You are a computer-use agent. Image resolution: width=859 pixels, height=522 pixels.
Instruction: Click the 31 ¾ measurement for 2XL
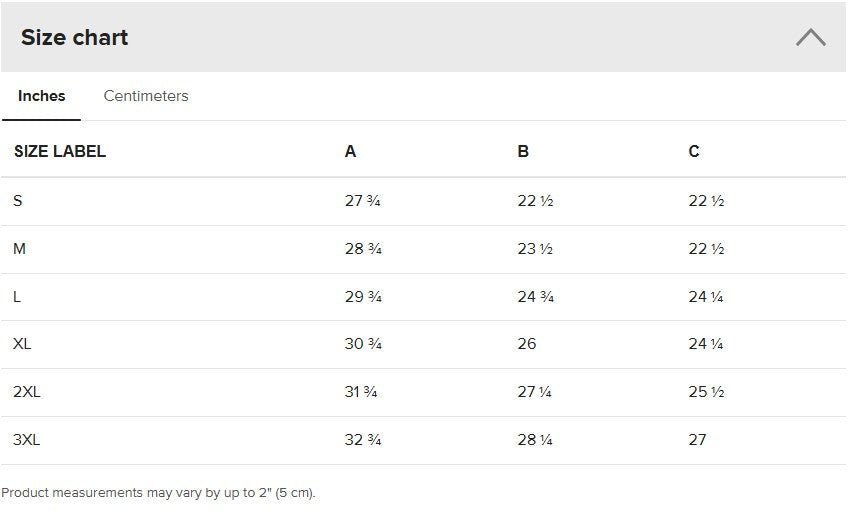click(x=361, y=392)
